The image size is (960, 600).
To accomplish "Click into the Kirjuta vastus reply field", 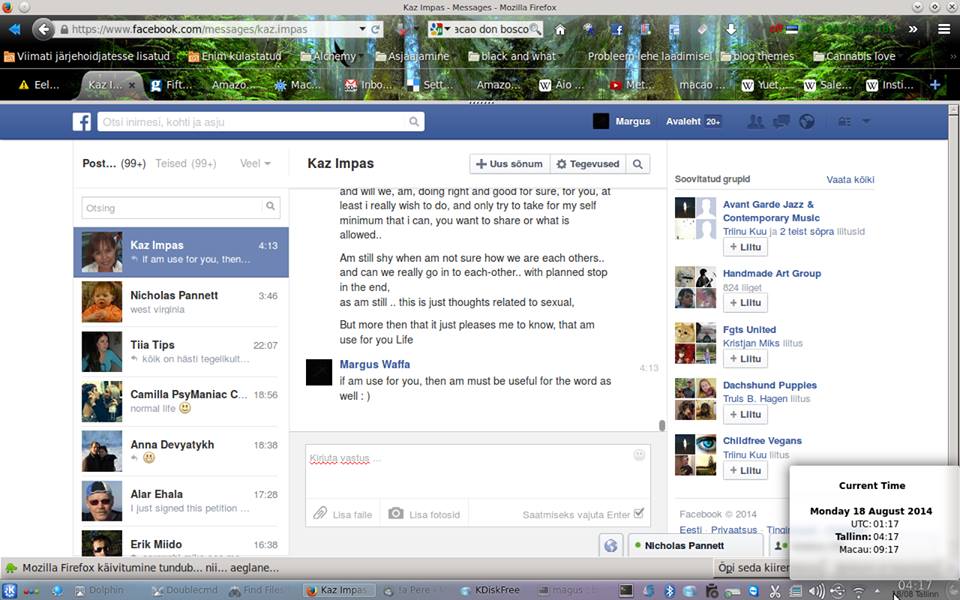I will tap(478, 470).
